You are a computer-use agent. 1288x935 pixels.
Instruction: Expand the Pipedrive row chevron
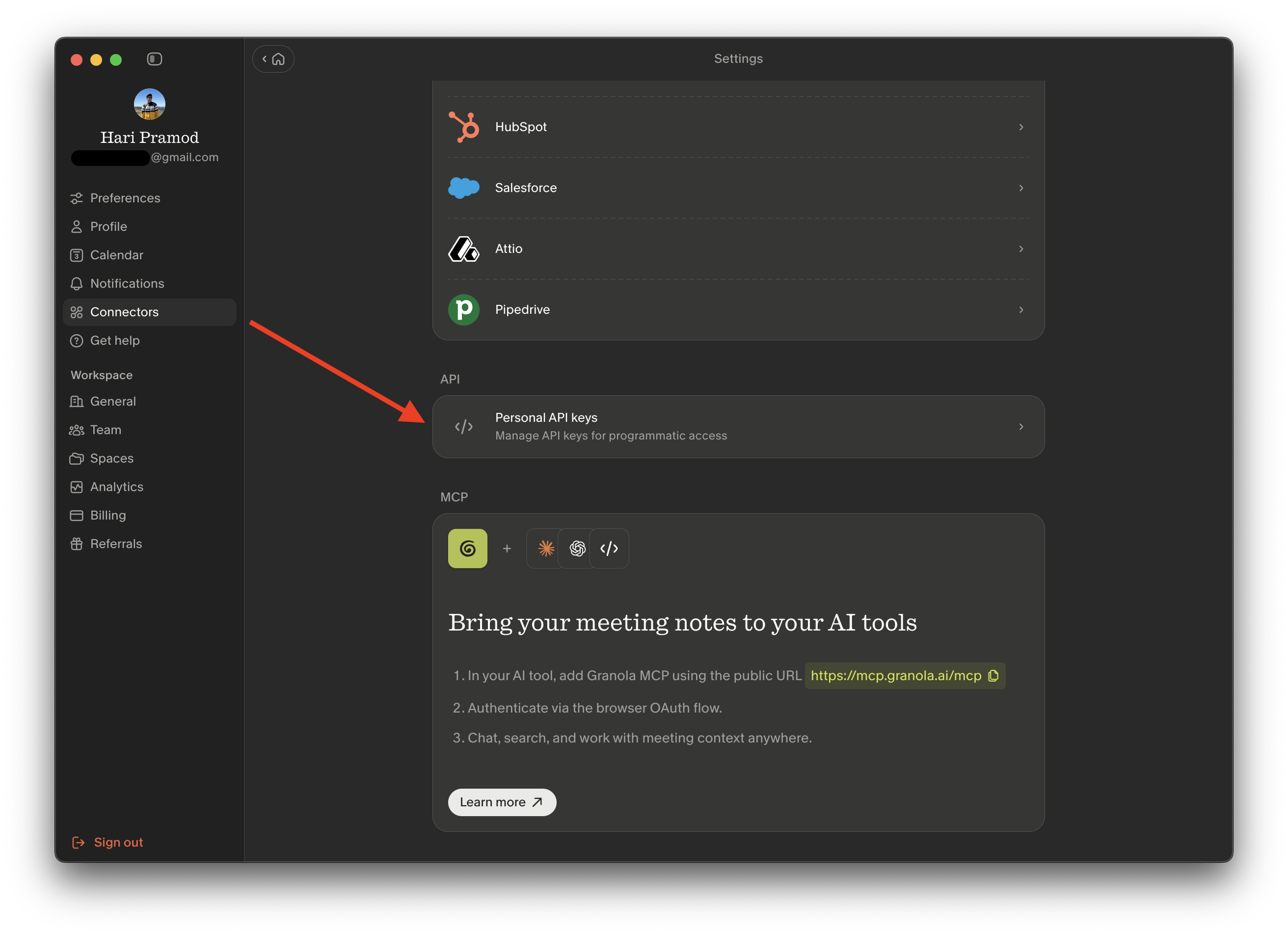1021,309
